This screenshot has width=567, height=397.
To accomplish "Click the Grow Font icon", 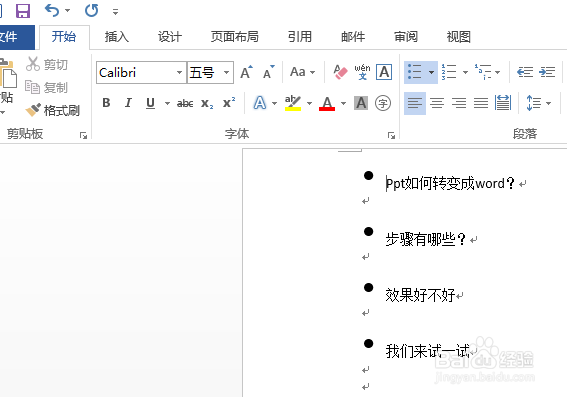I will [247, 72].
